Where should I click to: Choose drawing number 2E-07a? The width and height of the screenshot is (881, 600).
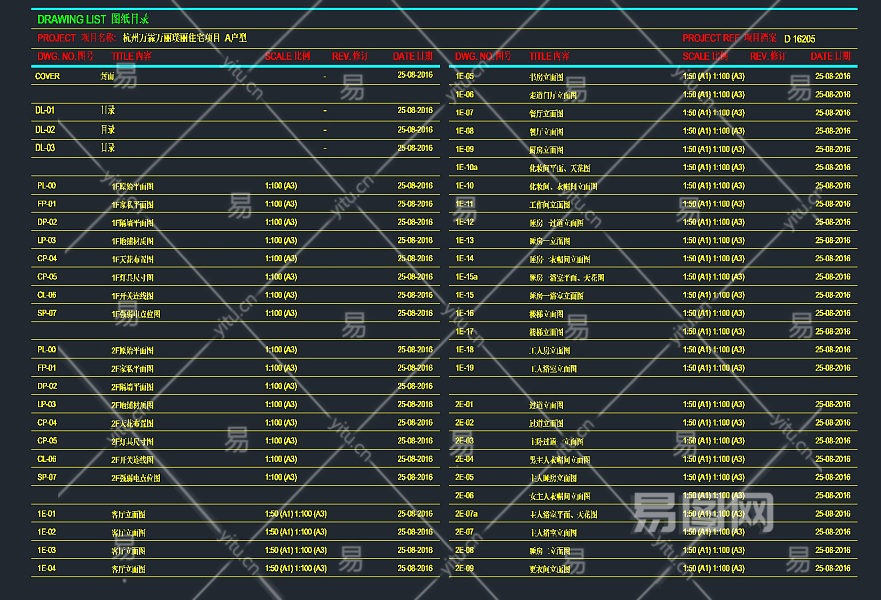click(x=466, y=514)
